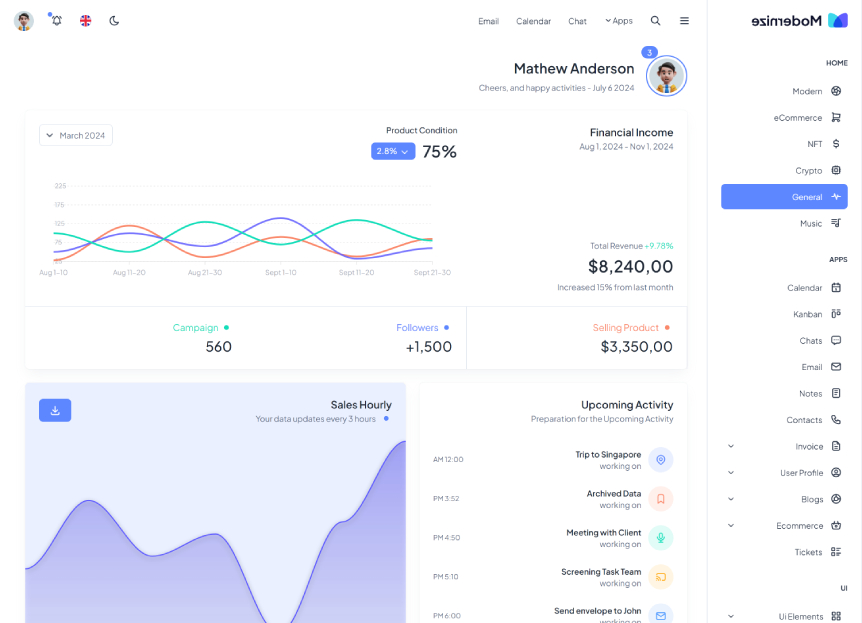Click the Trip to Singapore location icon
This screenshot has width=862, height=623.
(x=660, y=460)
